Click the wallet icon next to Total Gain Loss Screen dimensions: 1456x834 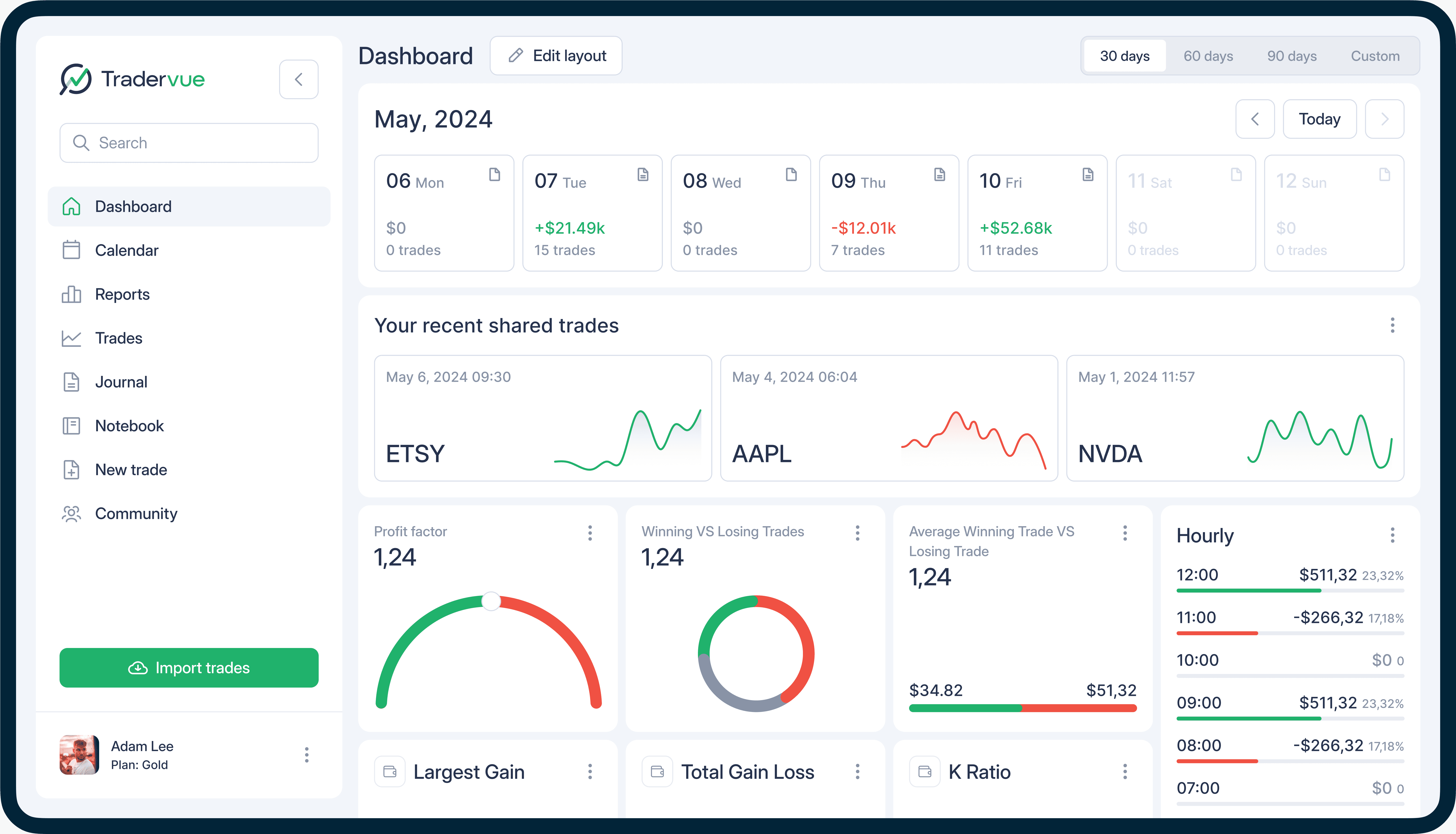coord(658,772)
